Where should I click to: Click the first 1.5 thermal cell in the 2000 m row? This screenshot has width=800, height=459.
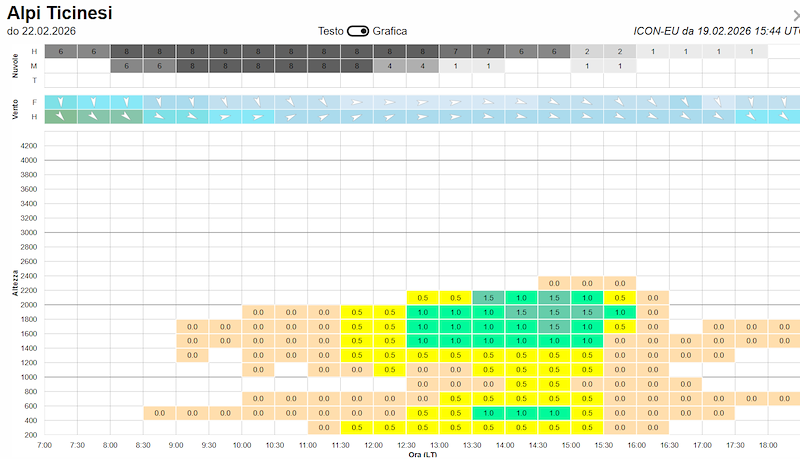click(489, 298)
